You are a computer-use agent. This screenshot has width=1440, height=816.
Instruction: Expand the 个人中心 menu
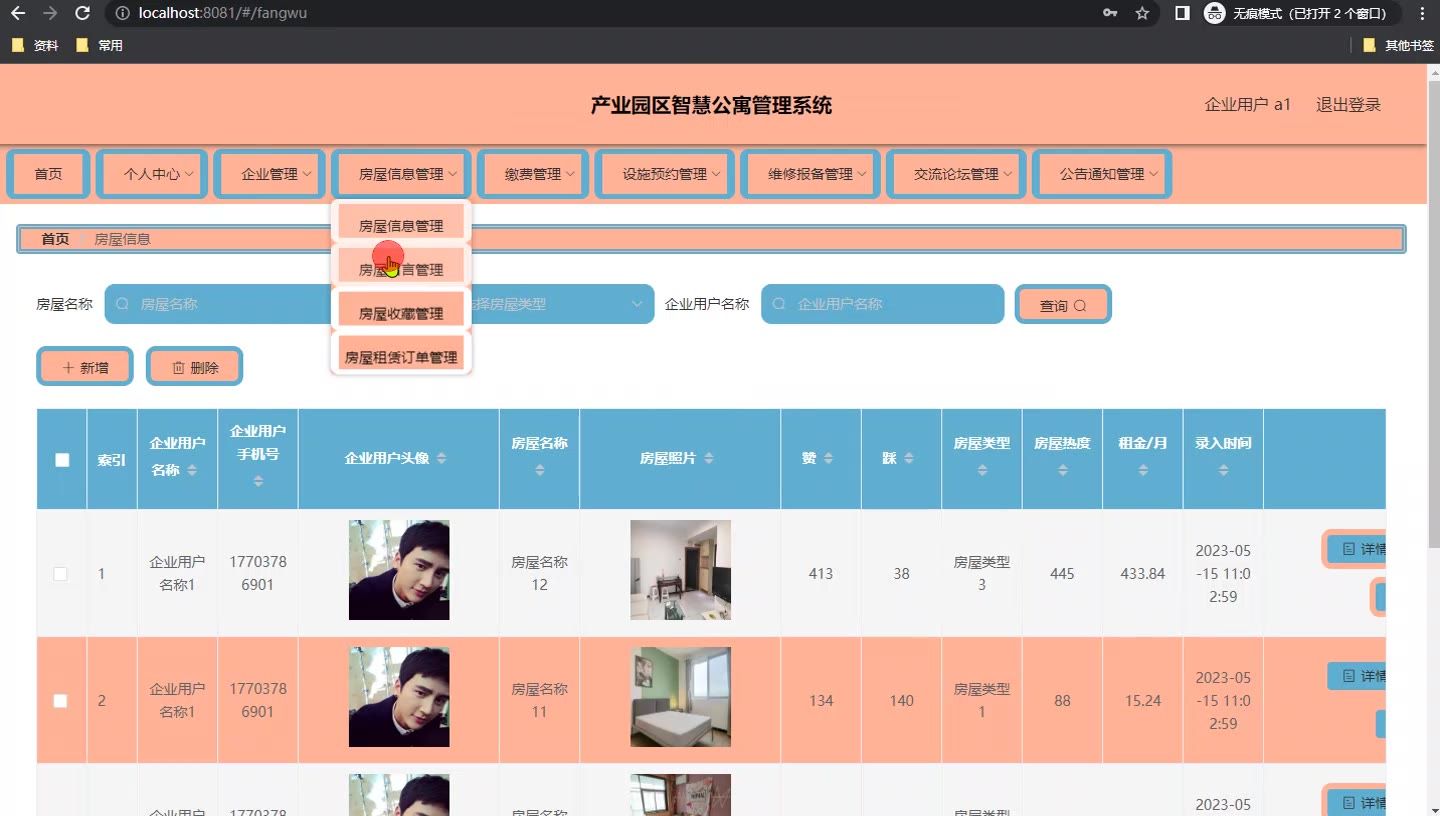click(x=152, y=174)
